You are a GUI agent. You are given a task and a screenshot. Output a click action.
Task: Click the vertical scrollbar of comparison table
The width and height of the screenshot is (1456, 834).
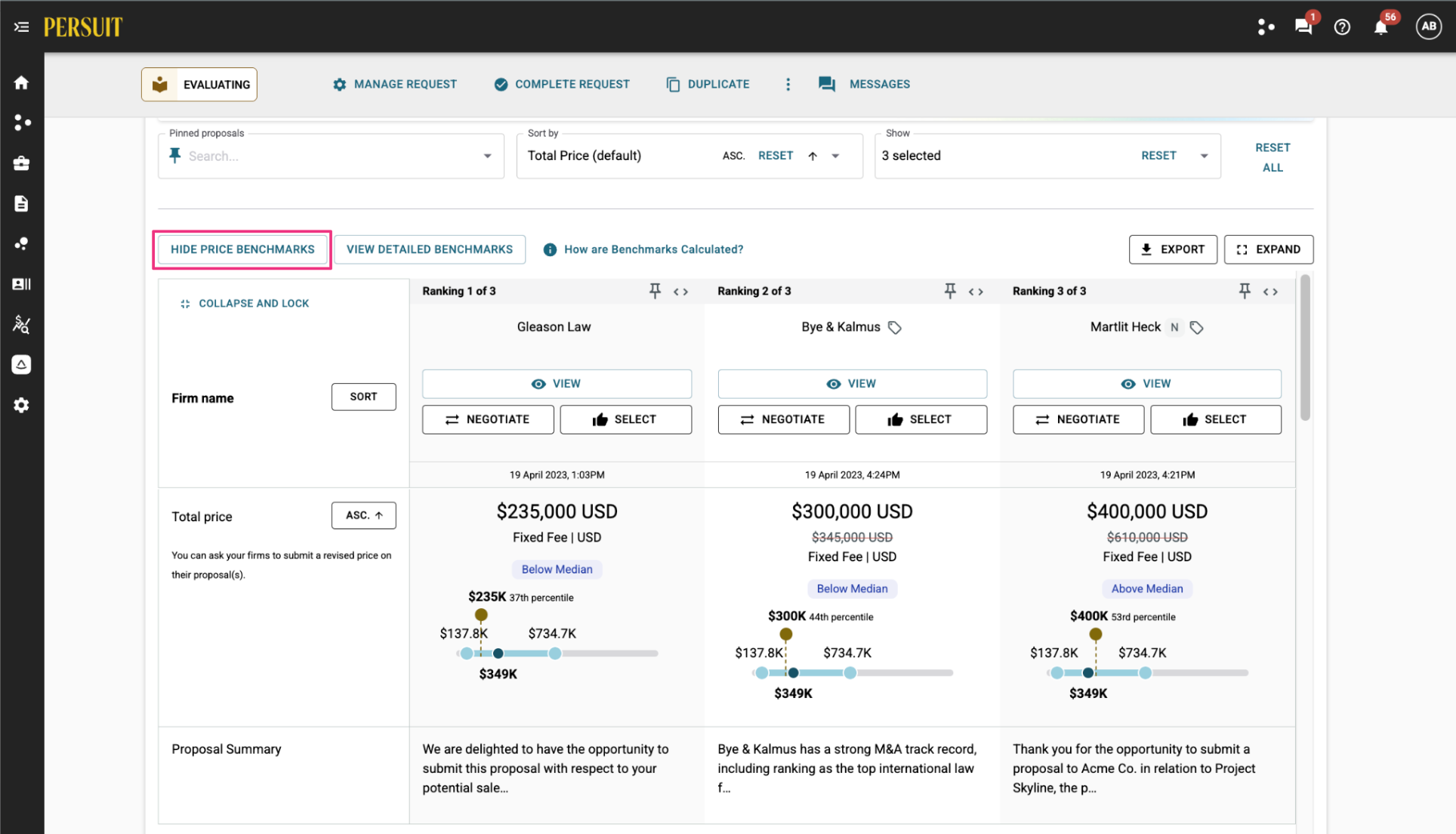[x=1305, y=348]
